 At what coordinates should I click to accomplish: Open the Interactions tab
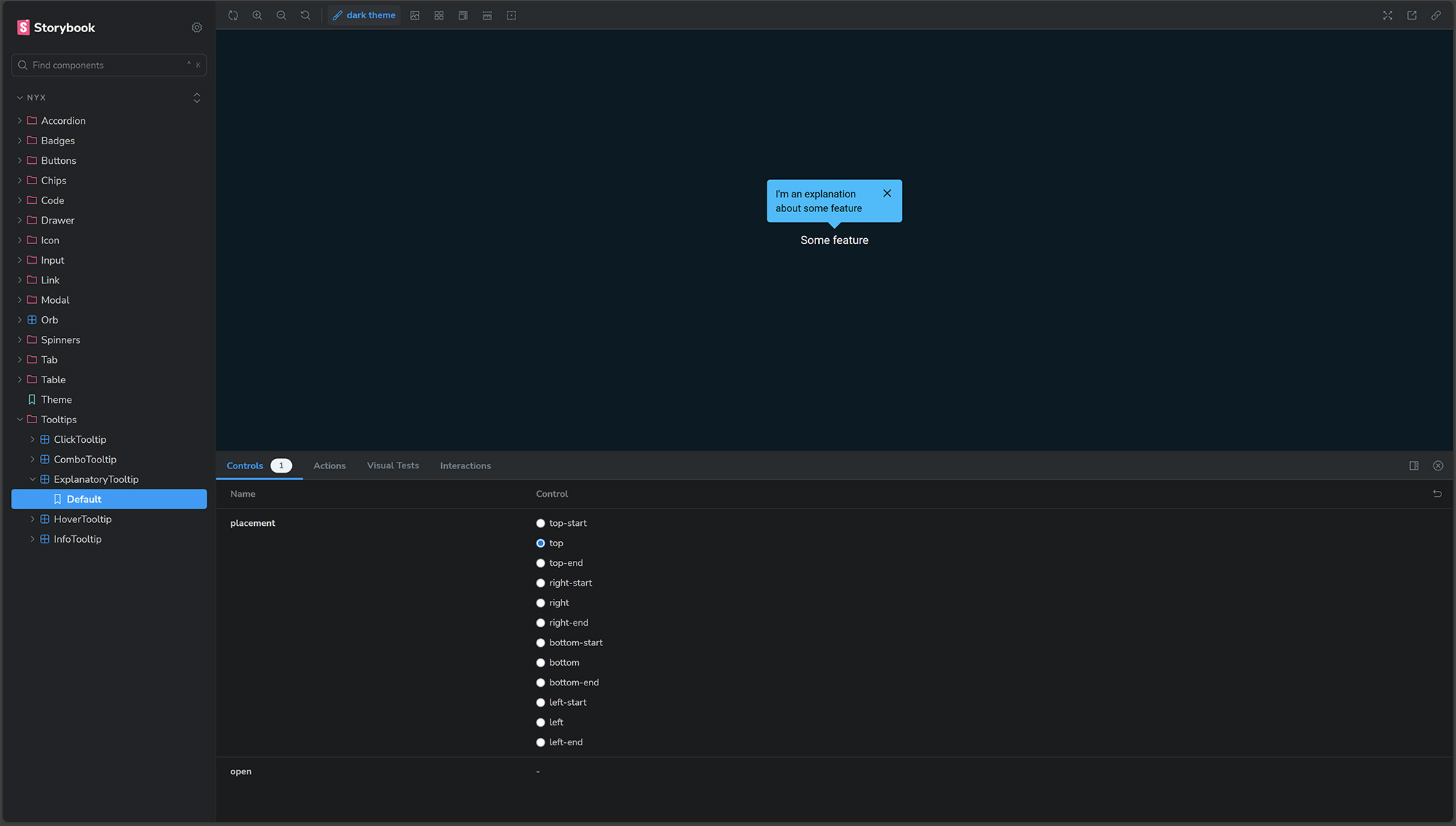coord(465,466)
